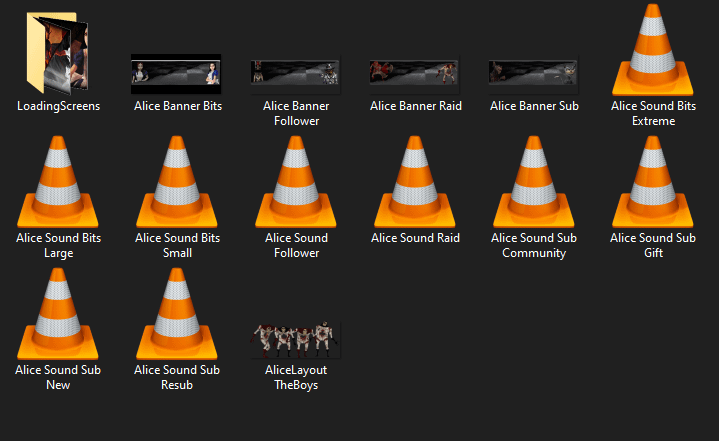Click the "Alice Sound Sub Resub" file name
The image size is (719, 441).
(177, 377)
